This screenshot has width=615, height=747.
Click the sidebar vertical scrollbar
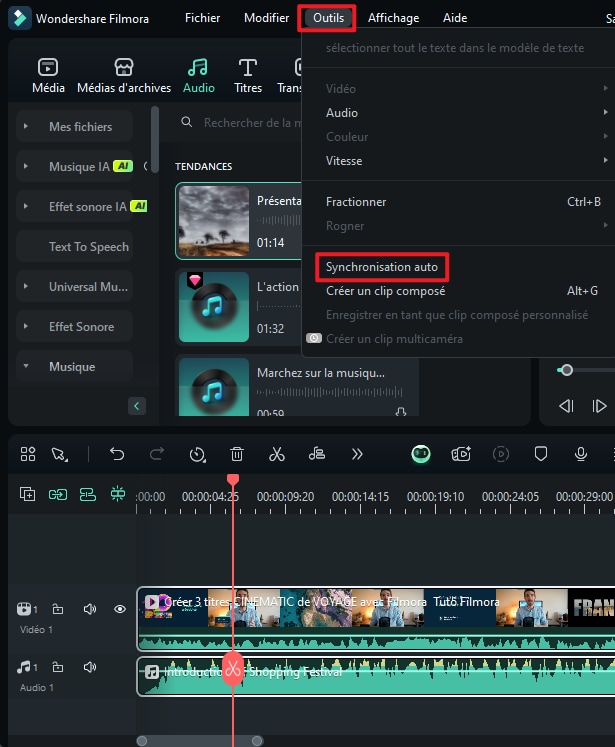tap(154, 139)
